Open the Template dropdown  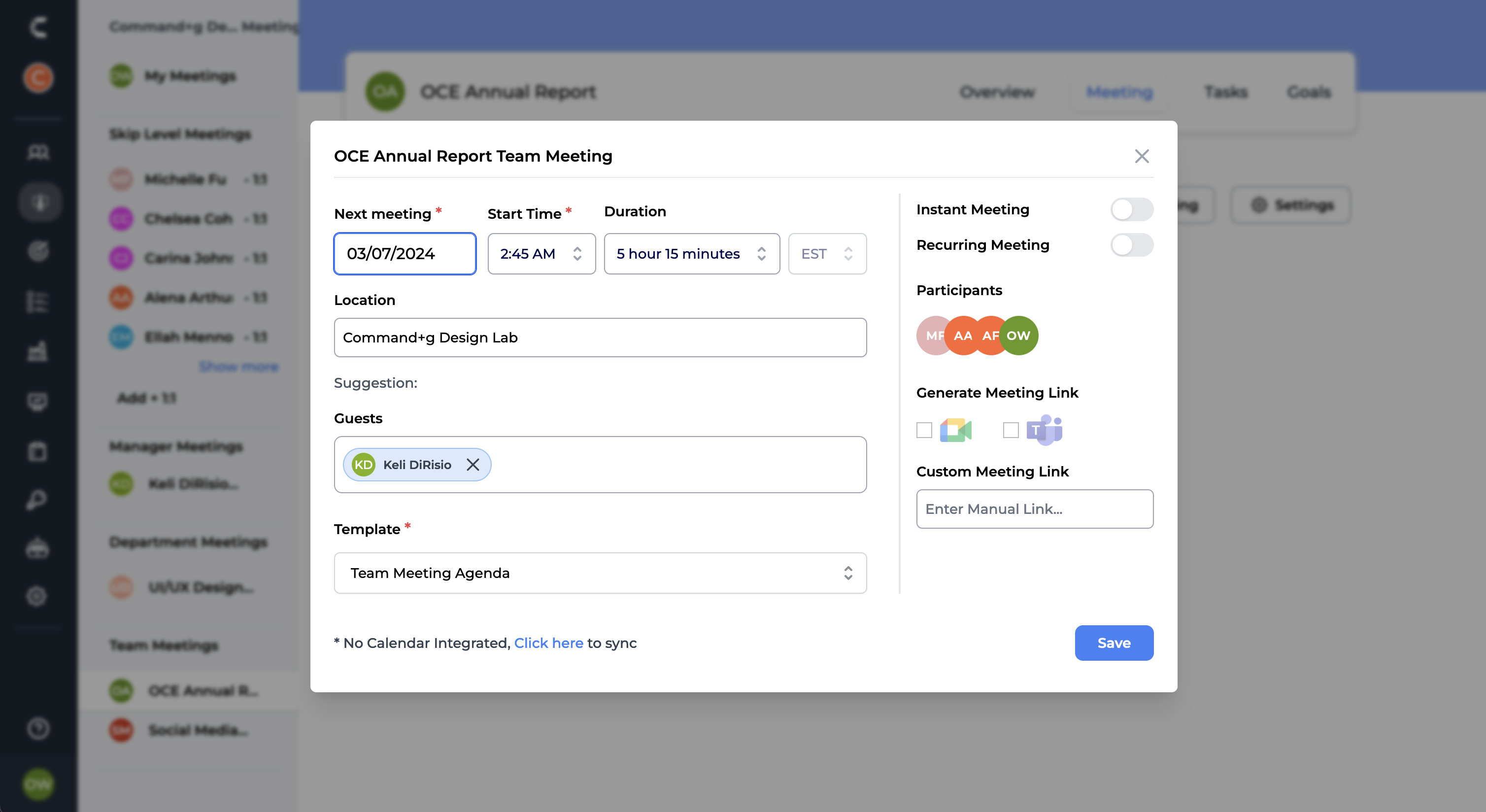click(600, 573)
